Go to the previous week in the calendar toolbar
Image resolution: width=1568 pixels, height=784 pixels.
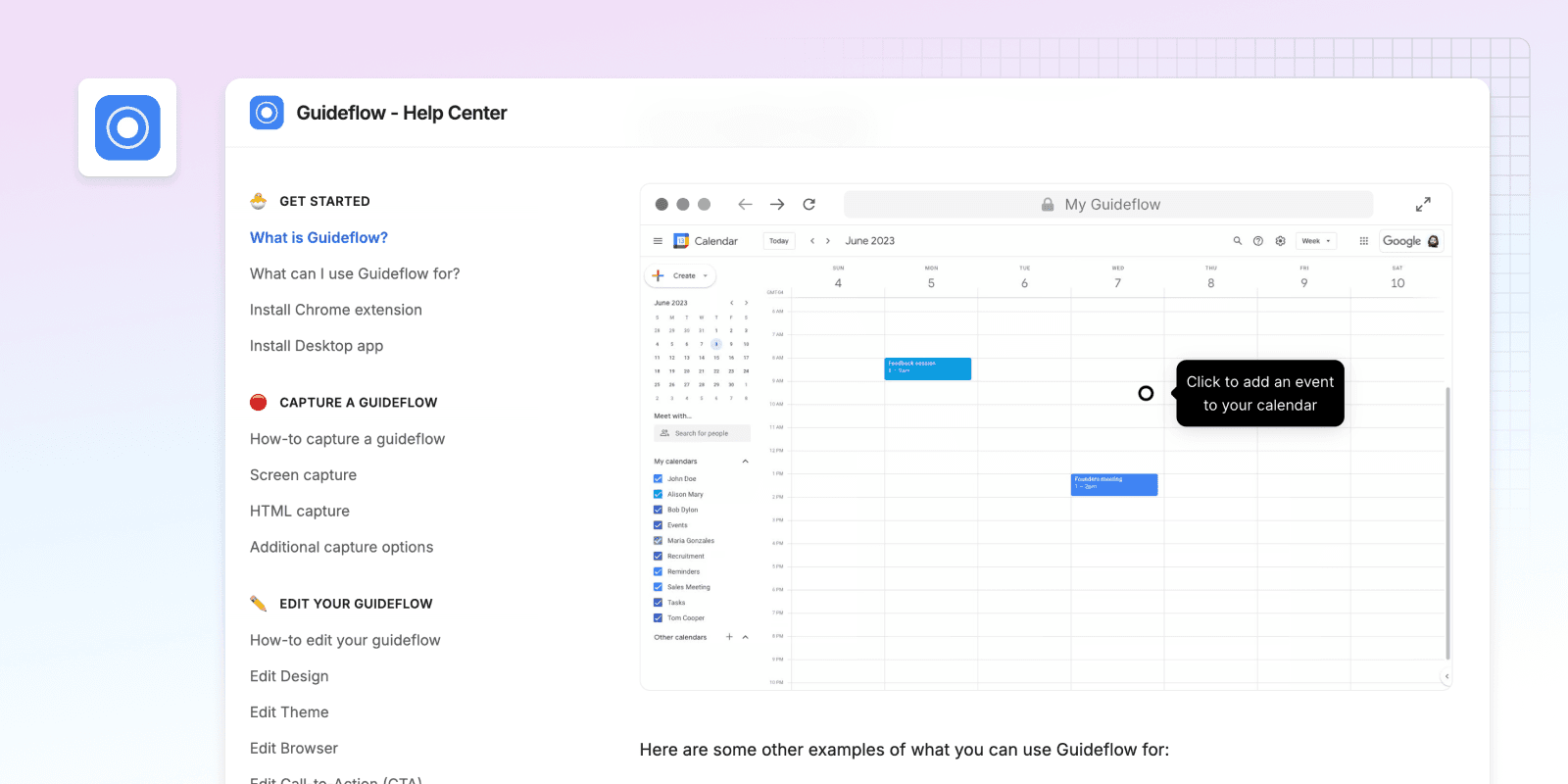812,241
